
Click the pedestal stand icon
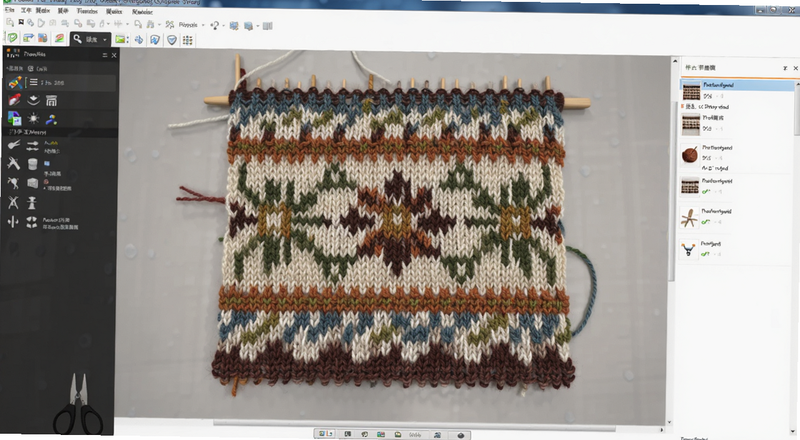[x=32, y=203]
